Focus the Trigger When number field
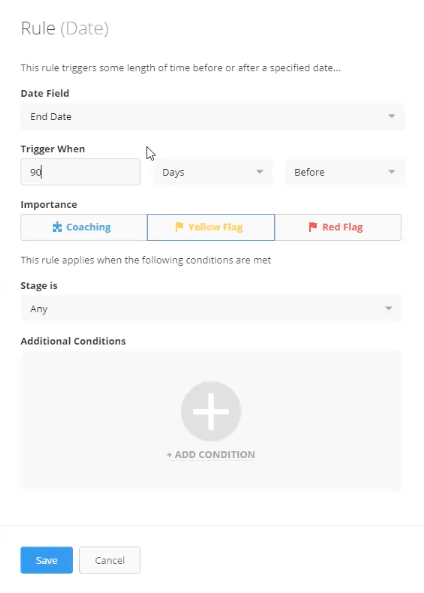Screen dimensions: 424x593 pyautogui.click(x=81, y=172)
